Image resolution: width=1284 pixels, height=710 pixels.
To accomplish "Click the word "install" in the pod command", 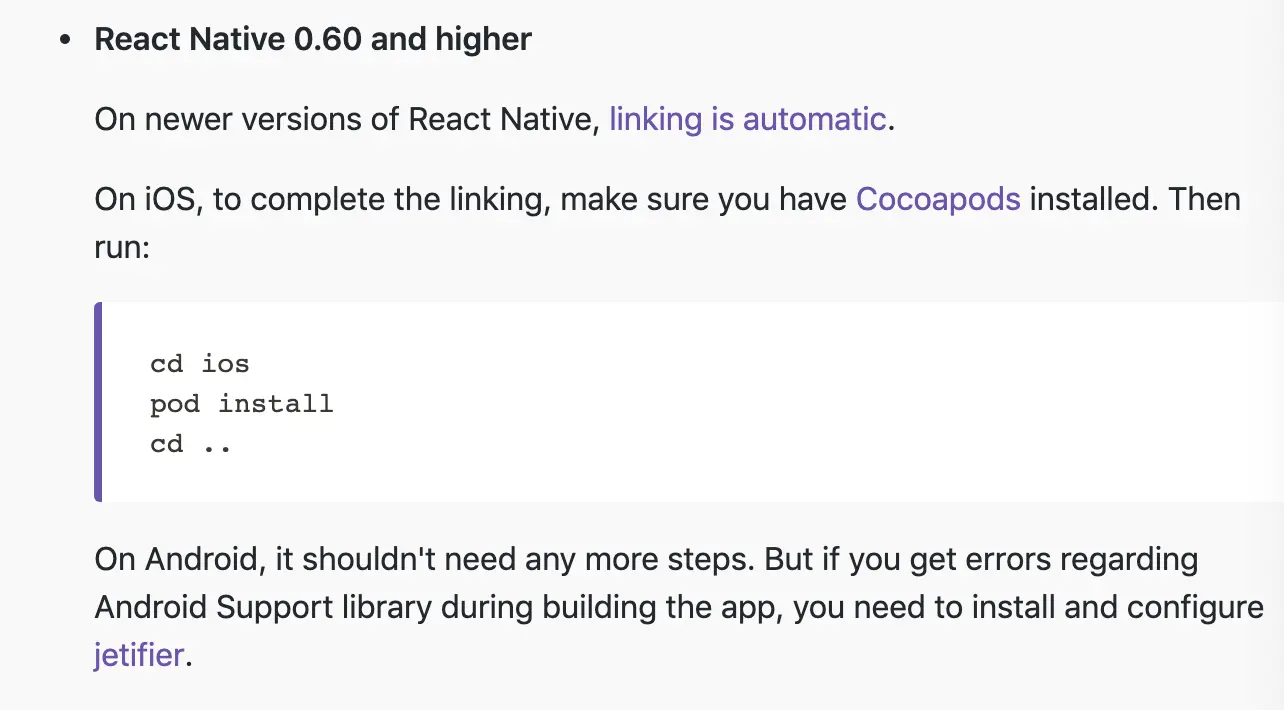I will click(x=276, y=404).
